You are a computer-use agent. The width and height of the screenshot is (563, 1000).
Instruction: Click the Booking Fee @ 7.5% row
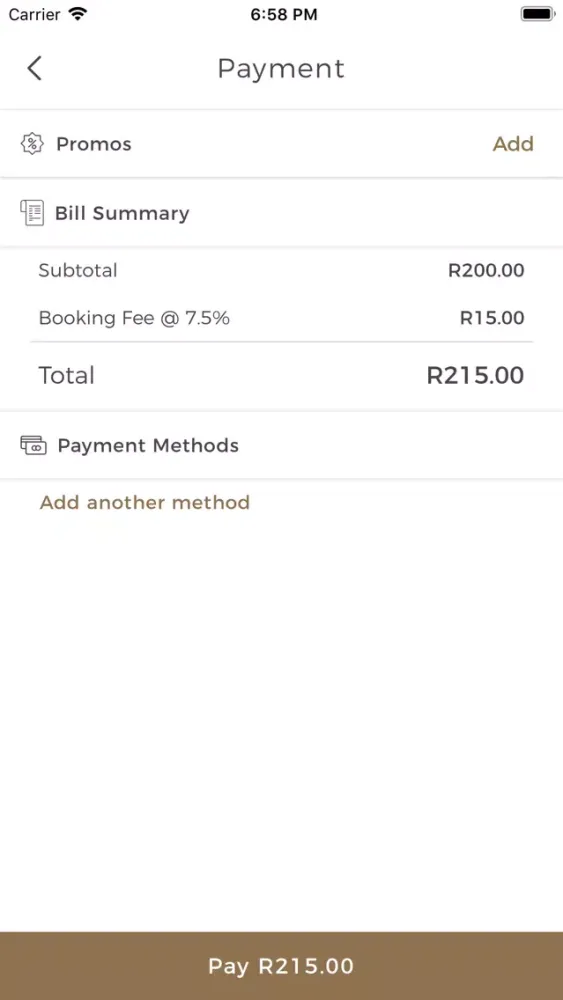pos(281,318)
